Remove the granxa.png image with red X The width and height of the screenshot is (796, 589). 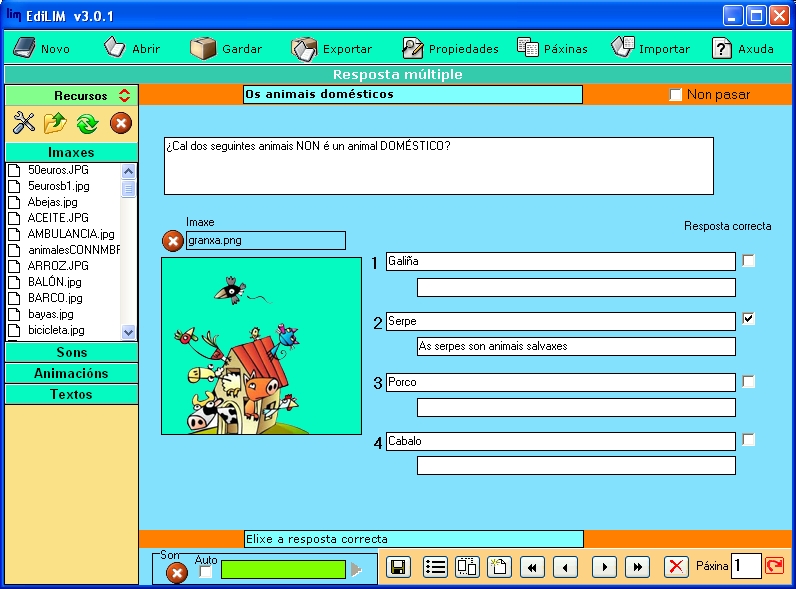pos(173,241)
